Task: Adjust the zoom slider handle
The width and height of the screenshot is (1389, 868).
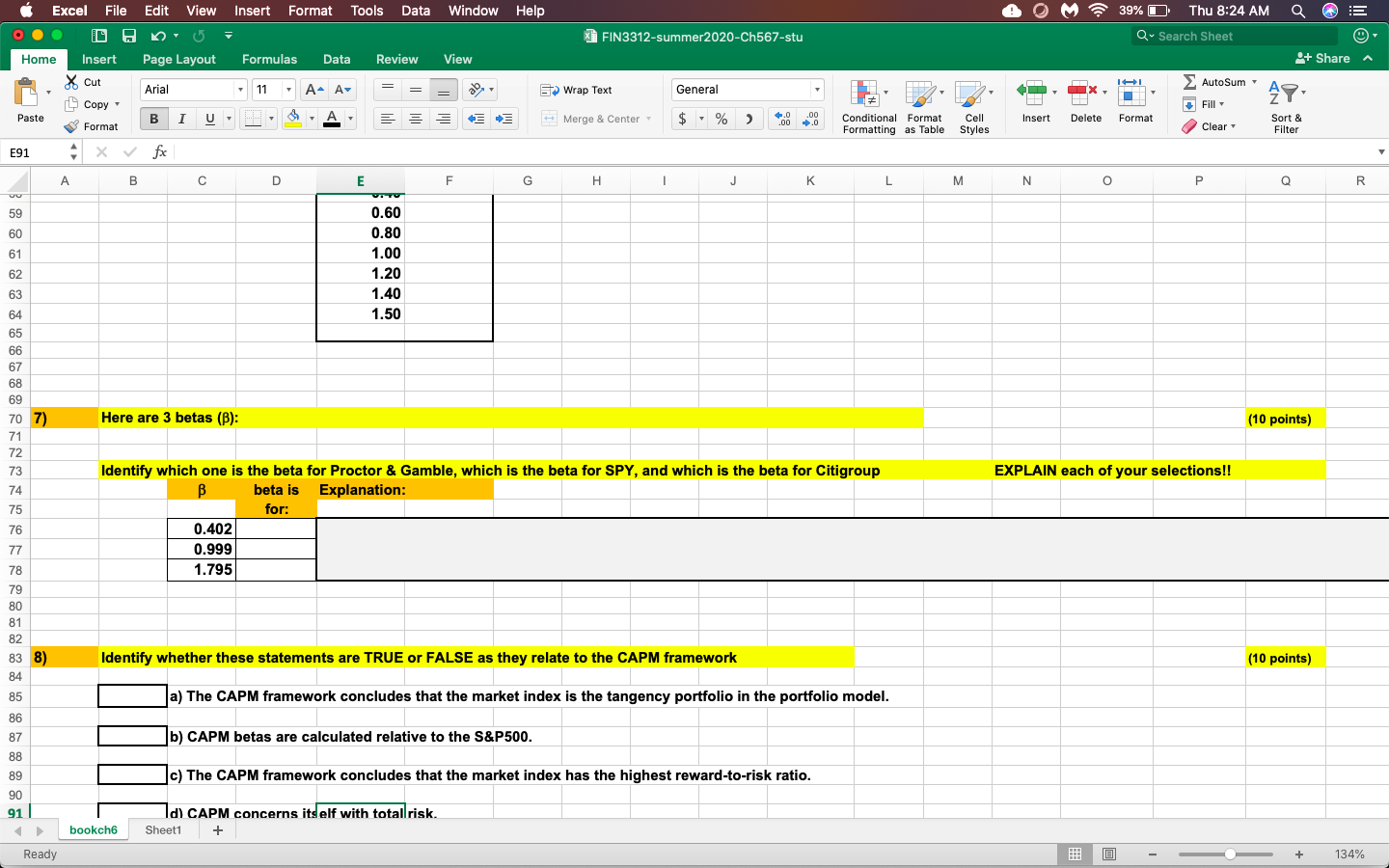Action: tap(1230, 854)
